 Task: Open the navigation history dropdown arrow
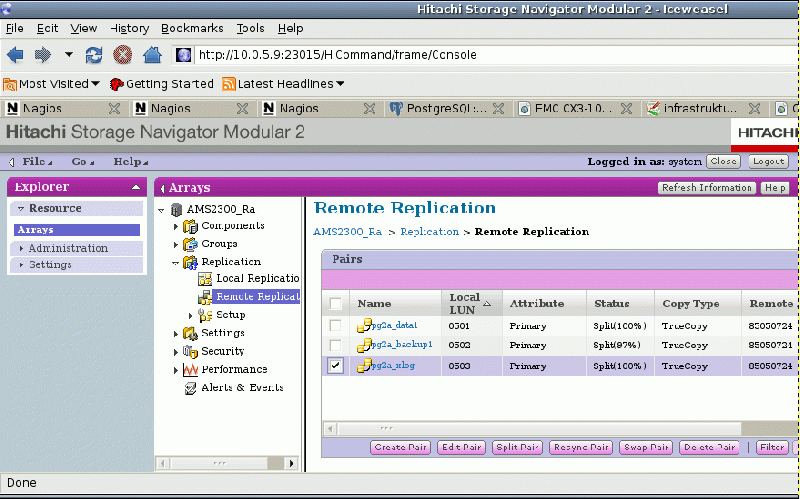click(x=68, y=55)
